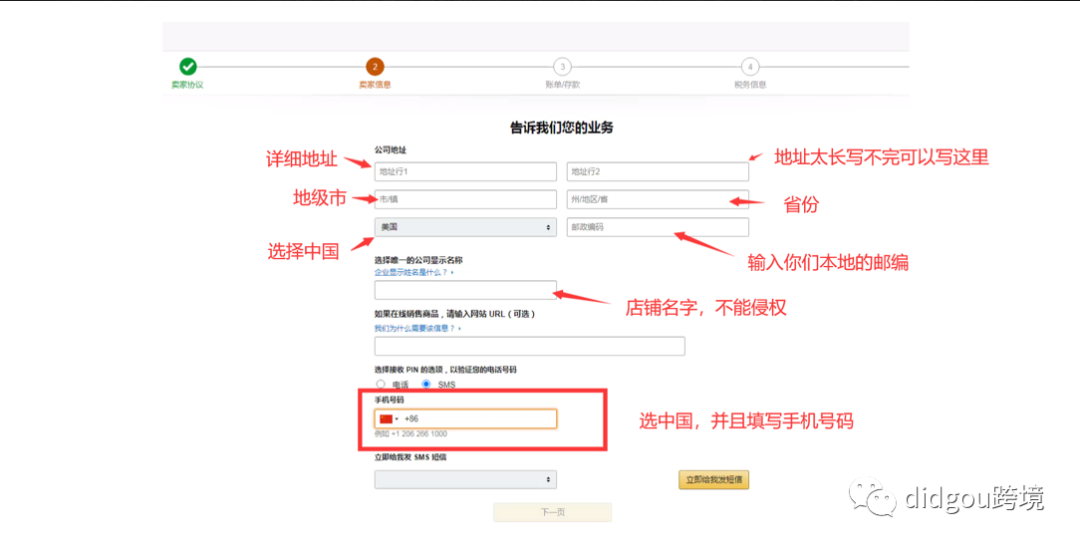The image size is (1080, 549).
Task: Click the green checkmark 卖家协议 step icon
Action: [188, 66]
